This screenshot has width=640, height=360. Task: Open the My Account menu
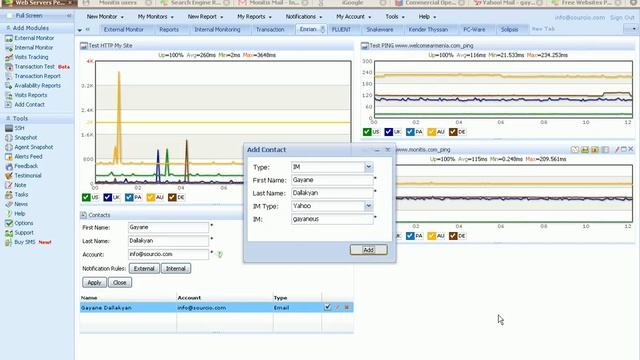pyautogui.click(x=353, y=17)
